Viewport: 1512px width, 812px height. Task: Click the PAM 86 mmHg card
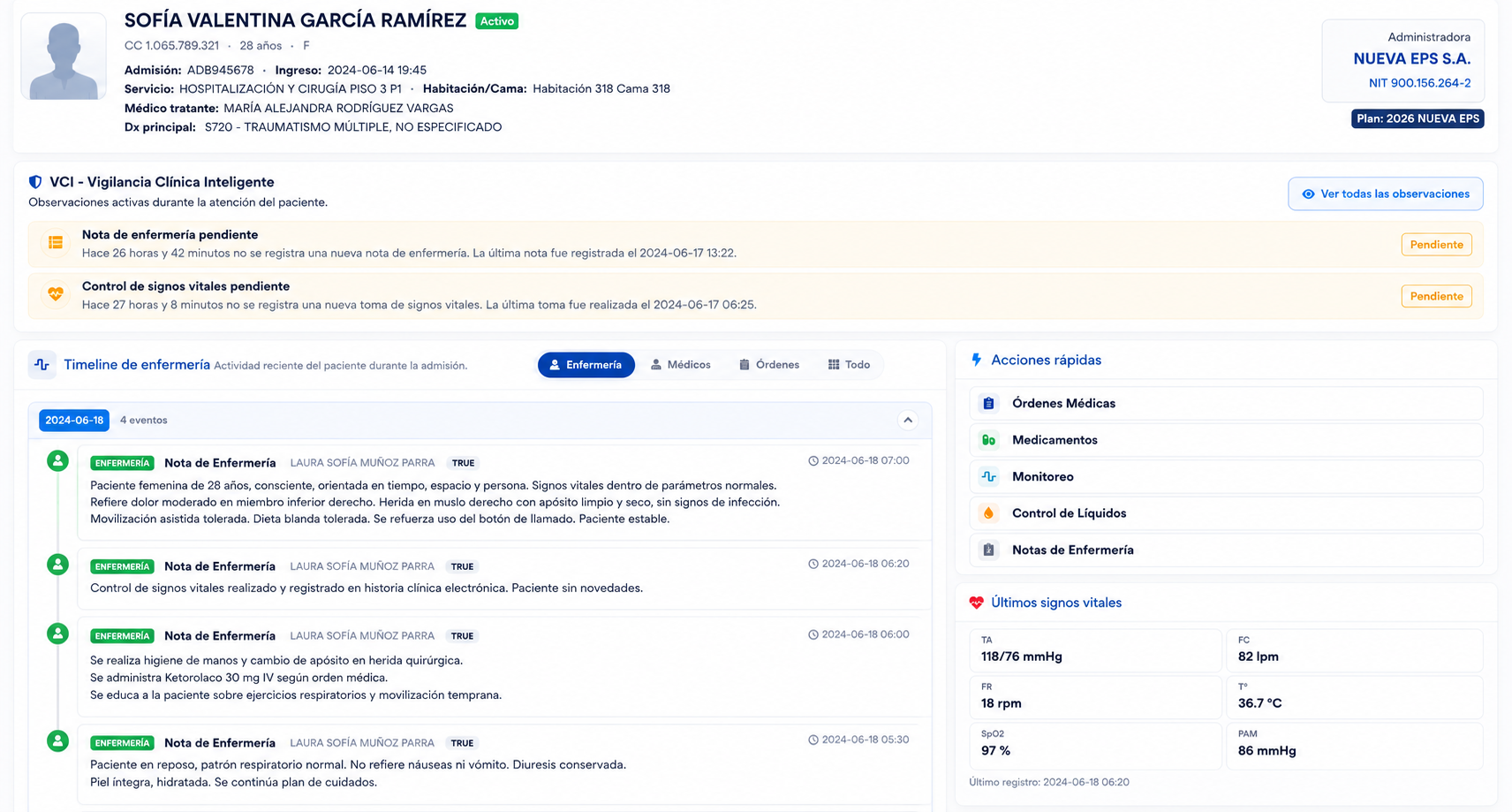[x=1354, y=745]
